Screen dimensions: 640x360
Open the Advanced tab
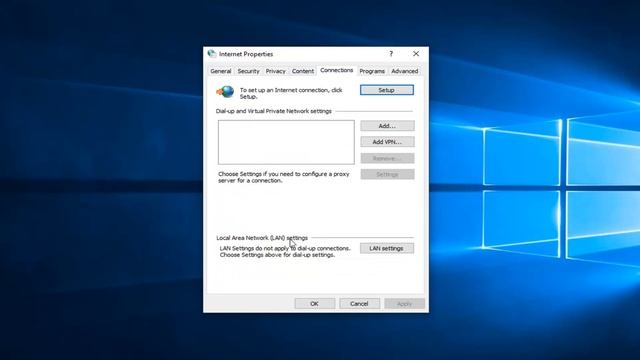point(404,71)
